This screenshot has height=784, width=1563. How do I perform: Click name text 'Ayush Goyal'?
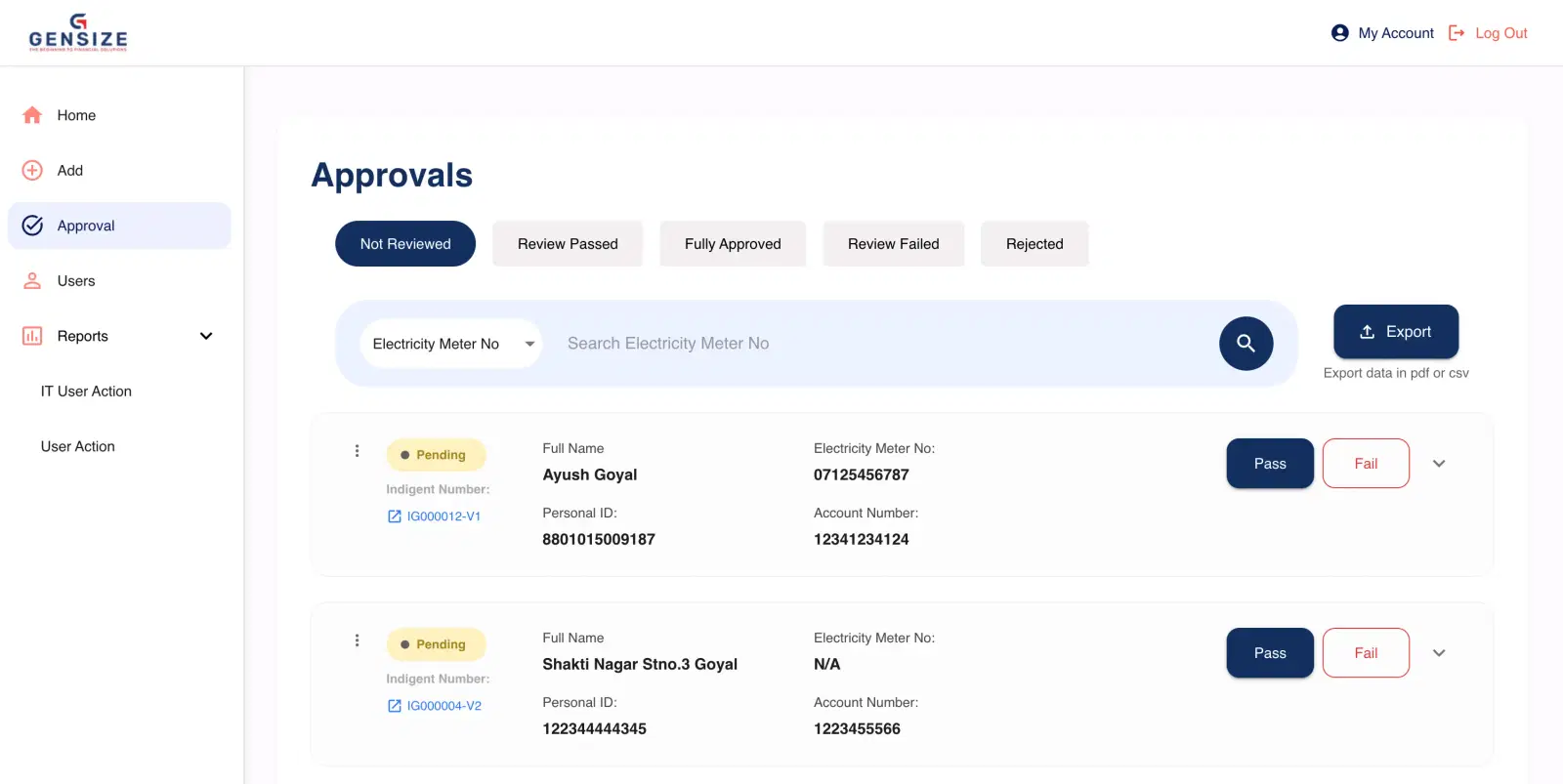point(590,475)
